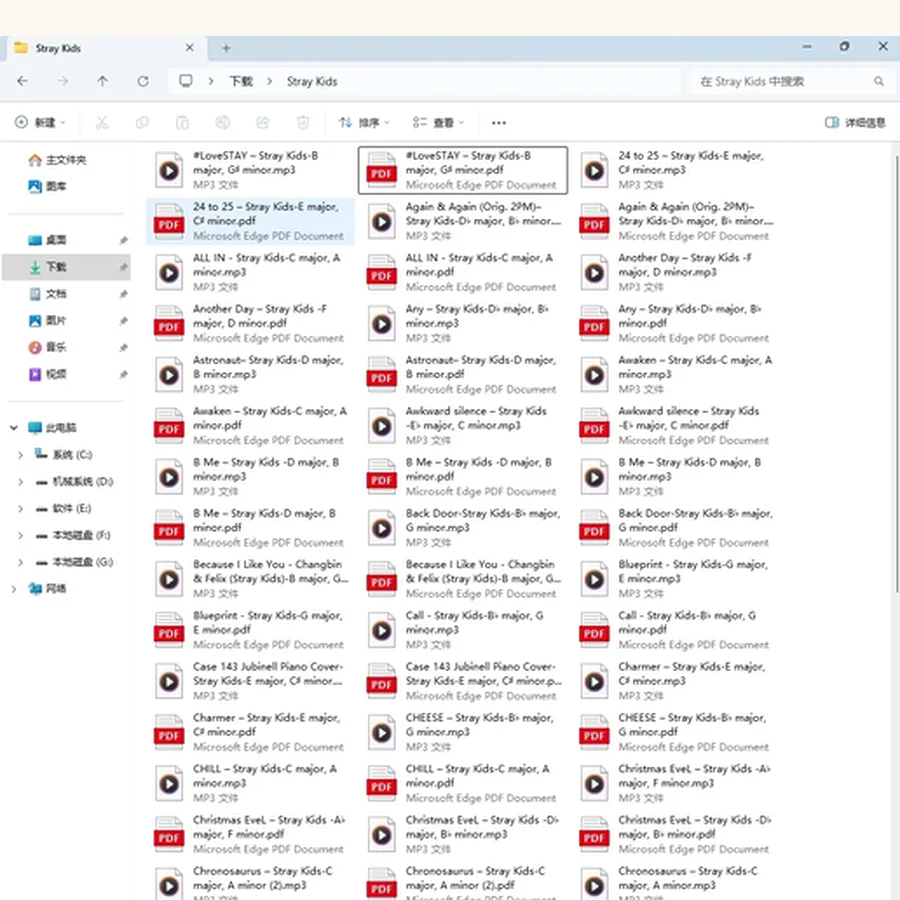Select 下载 Downloads in sidebar
This screenshot has height=900, width=900.
(x=66, y=267)
